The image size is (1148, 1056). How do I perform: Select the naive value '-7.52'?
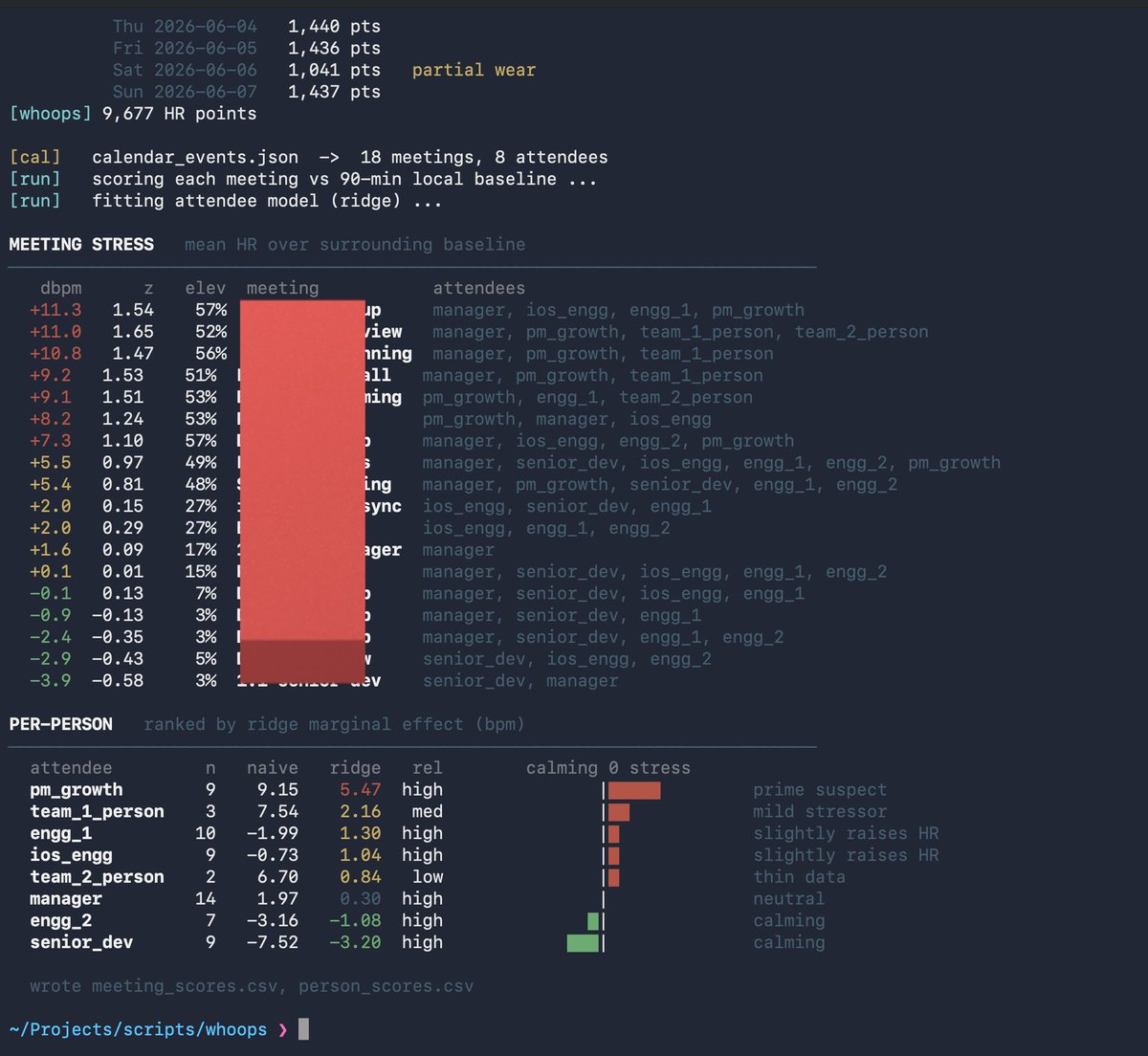pyautogui.click(x=273, y=943)
